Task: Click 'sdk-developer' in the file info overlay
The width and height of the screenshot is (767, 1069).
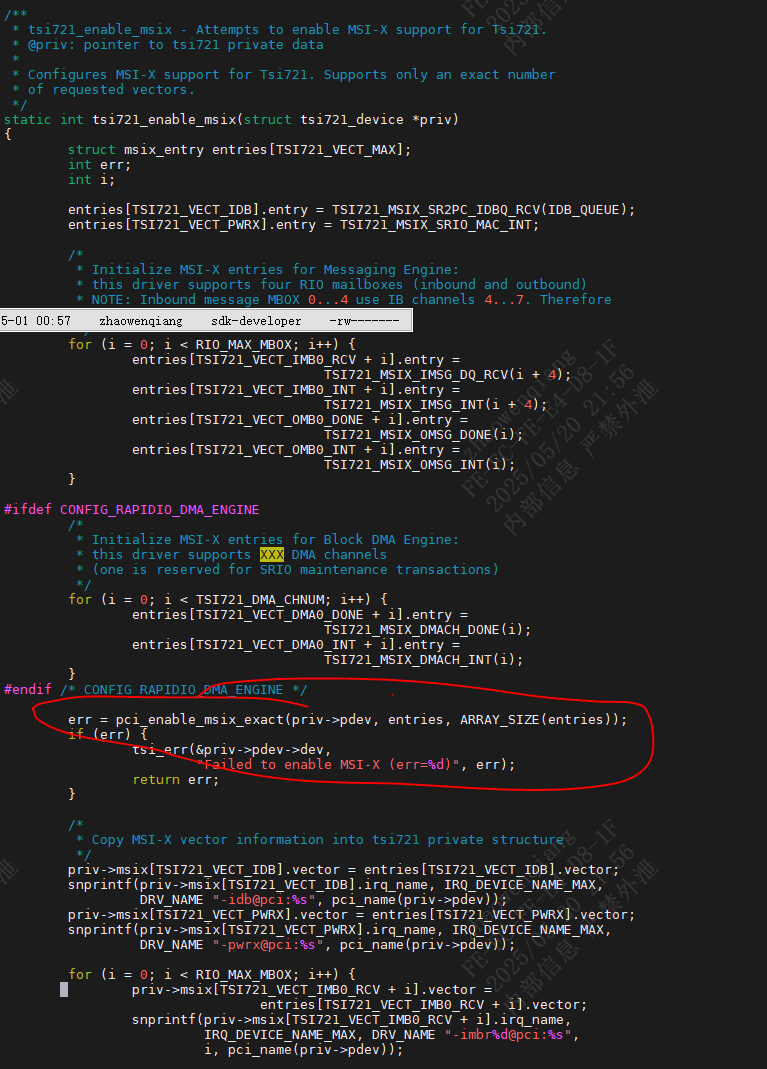Action: pyautogui.click(x=256, y=320)
